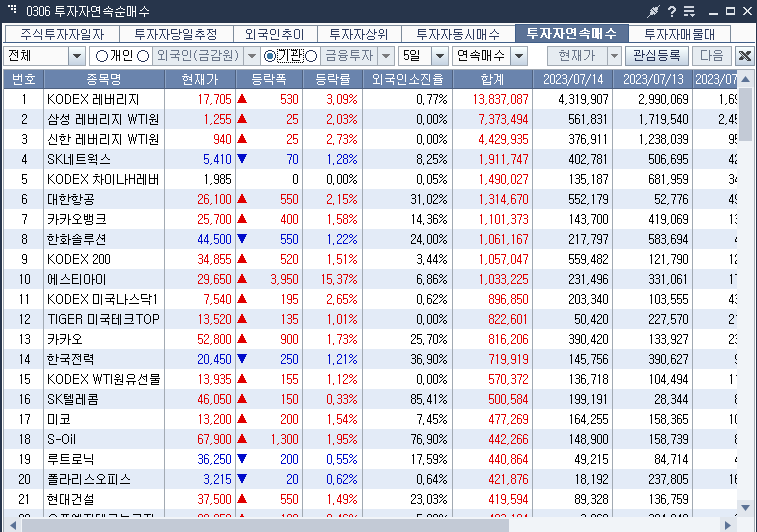Click the 번호 column header
The width and height of the screenshot is (757, 532).
click(24, 79)
